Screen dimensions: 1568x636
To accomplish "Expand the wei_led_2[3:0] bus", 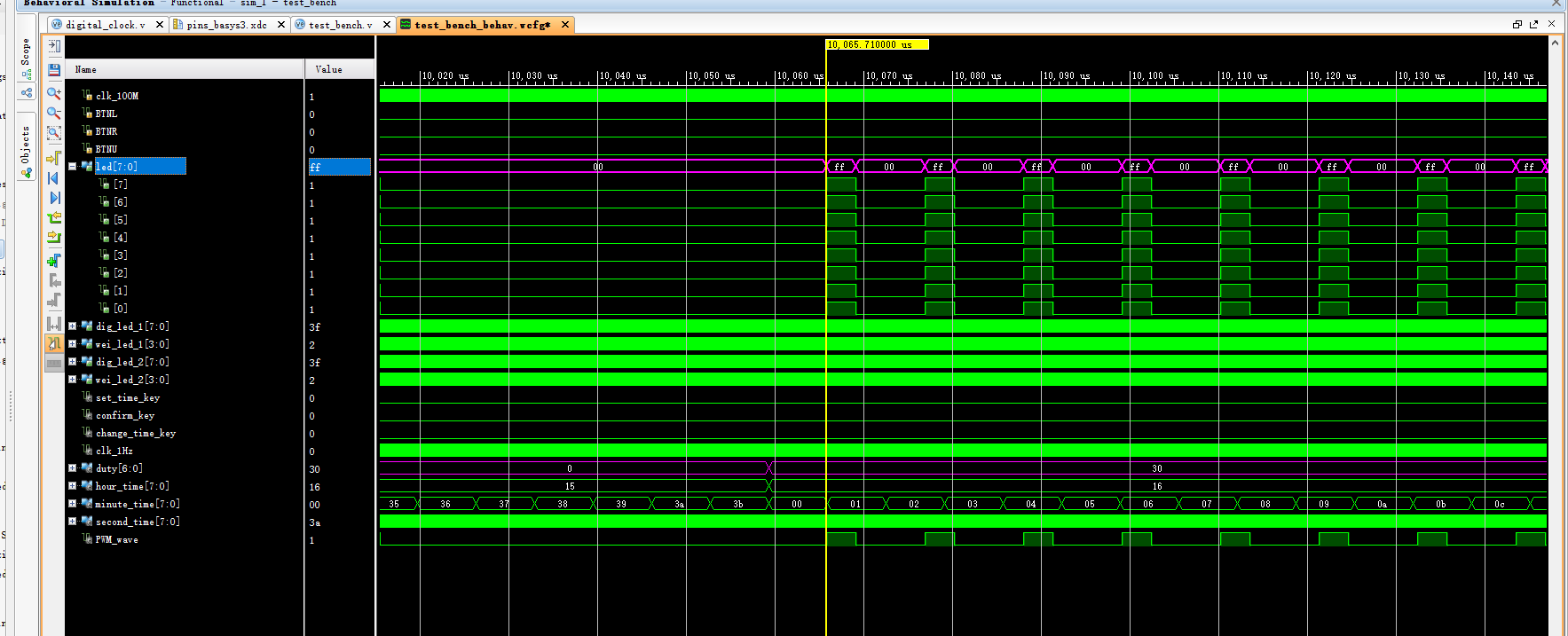I will (73, 380).
